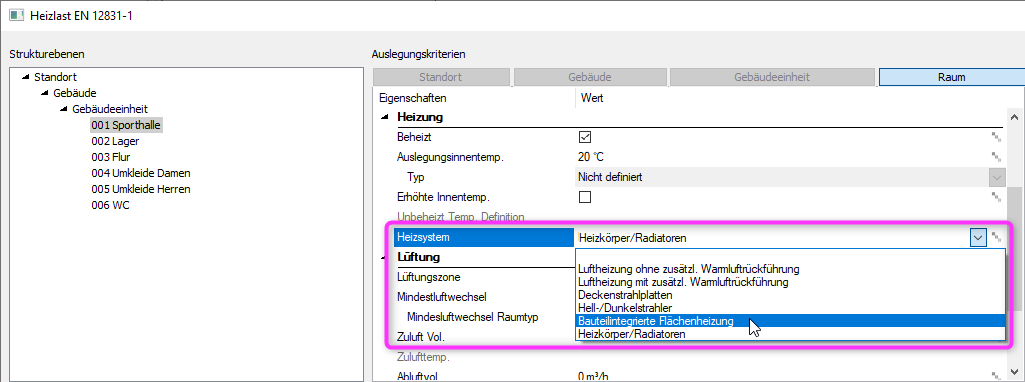Collapse the Gebäude tree node

pyautogui.click(x=45, y=94)
